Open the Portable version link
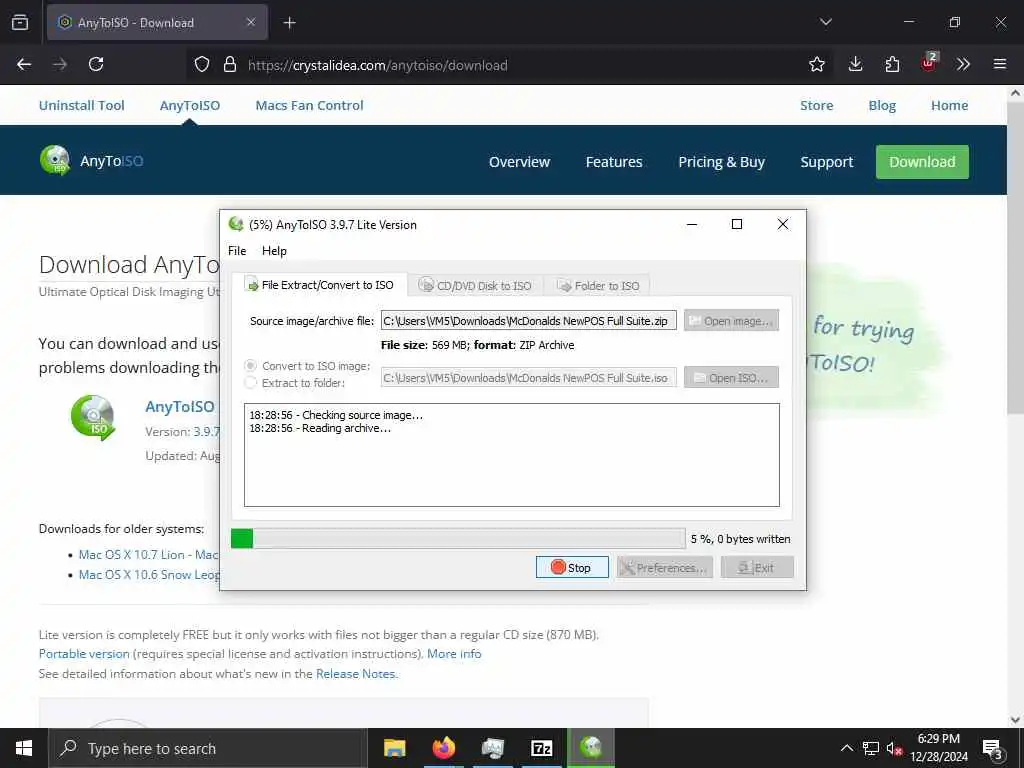The height and width of the screenshot is (768, 1024). coord(84,654)
